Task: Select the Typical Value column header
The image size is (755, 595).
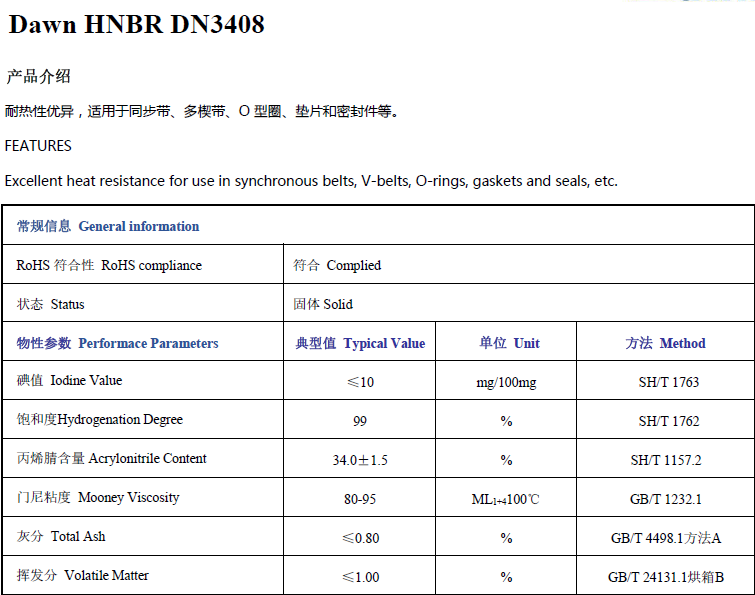Action: coord(360,343)
